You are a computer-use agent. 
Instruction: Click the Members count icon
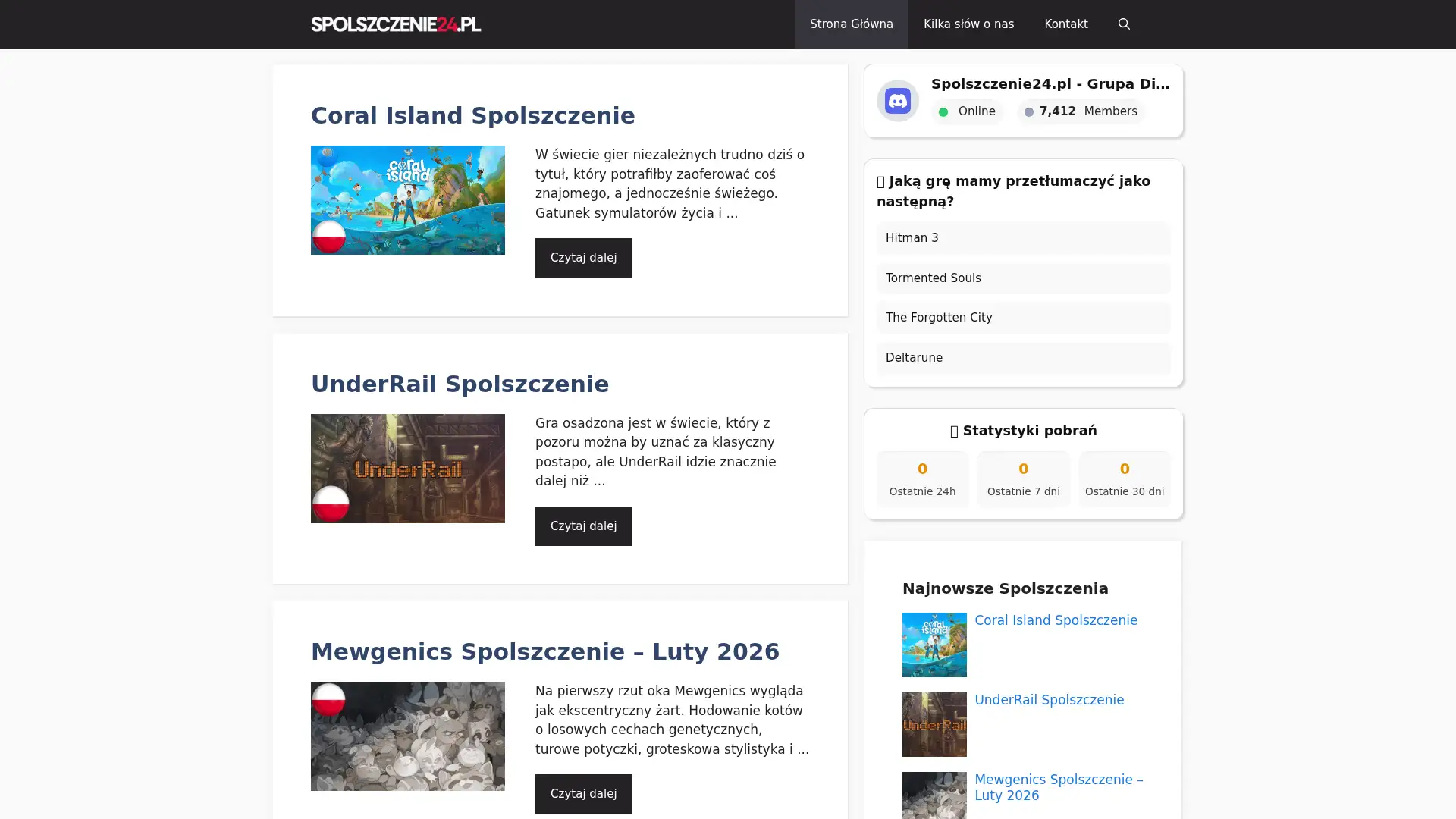pyautogui.click(x=1029, y=111)
